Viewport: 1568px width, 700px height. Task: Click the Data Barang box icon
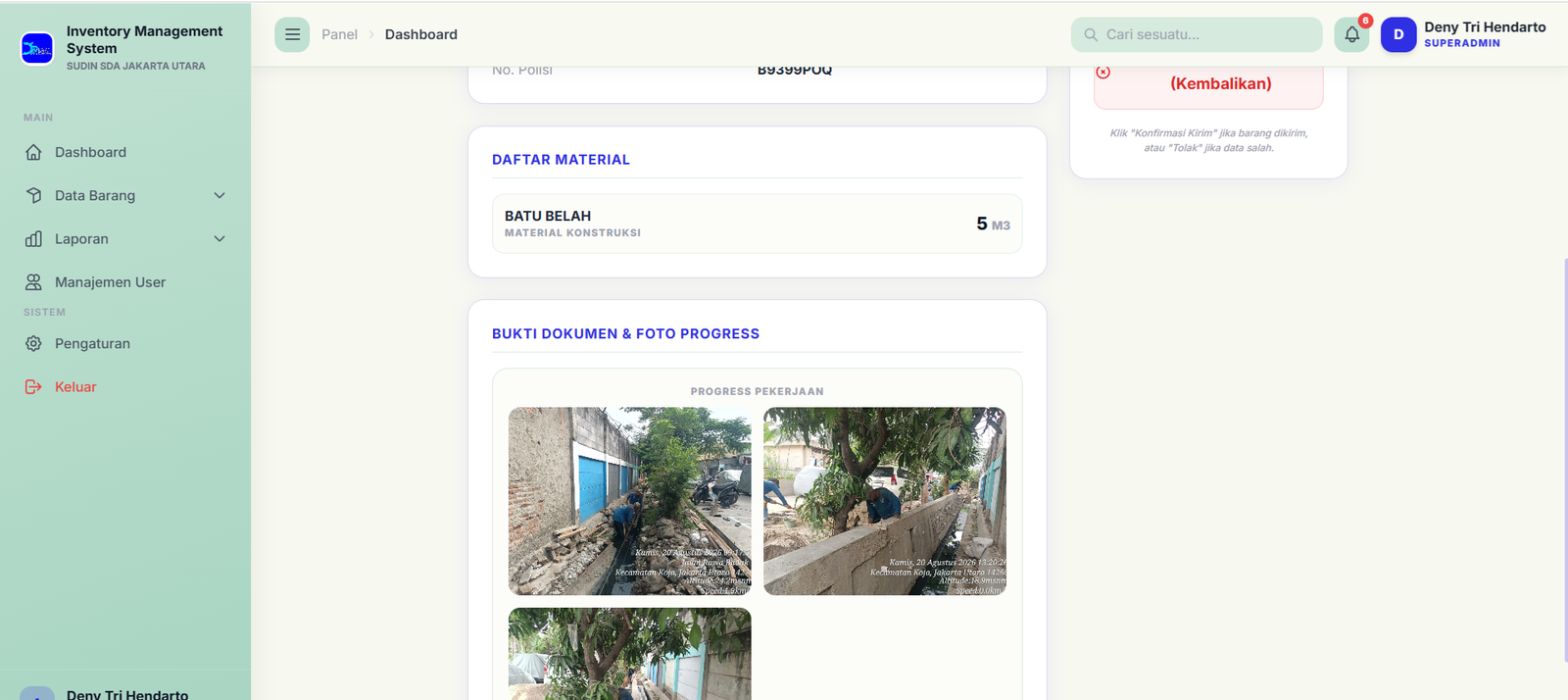[33, 195]
